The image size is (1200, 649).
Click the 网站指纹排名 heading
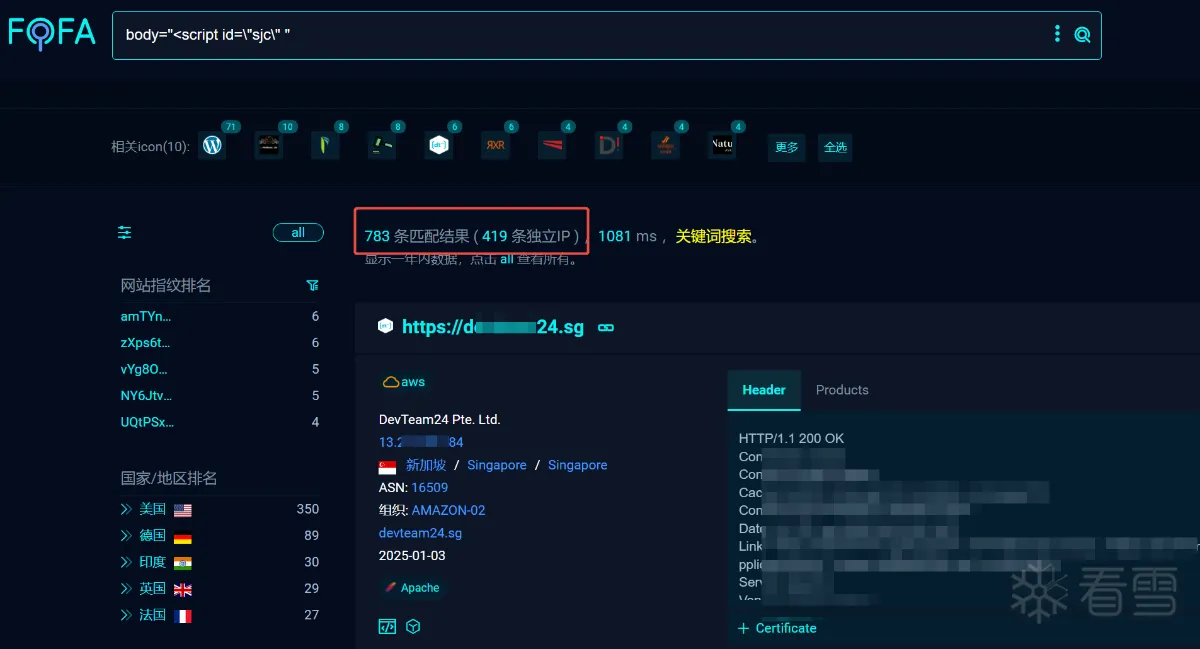coord(166,286)
